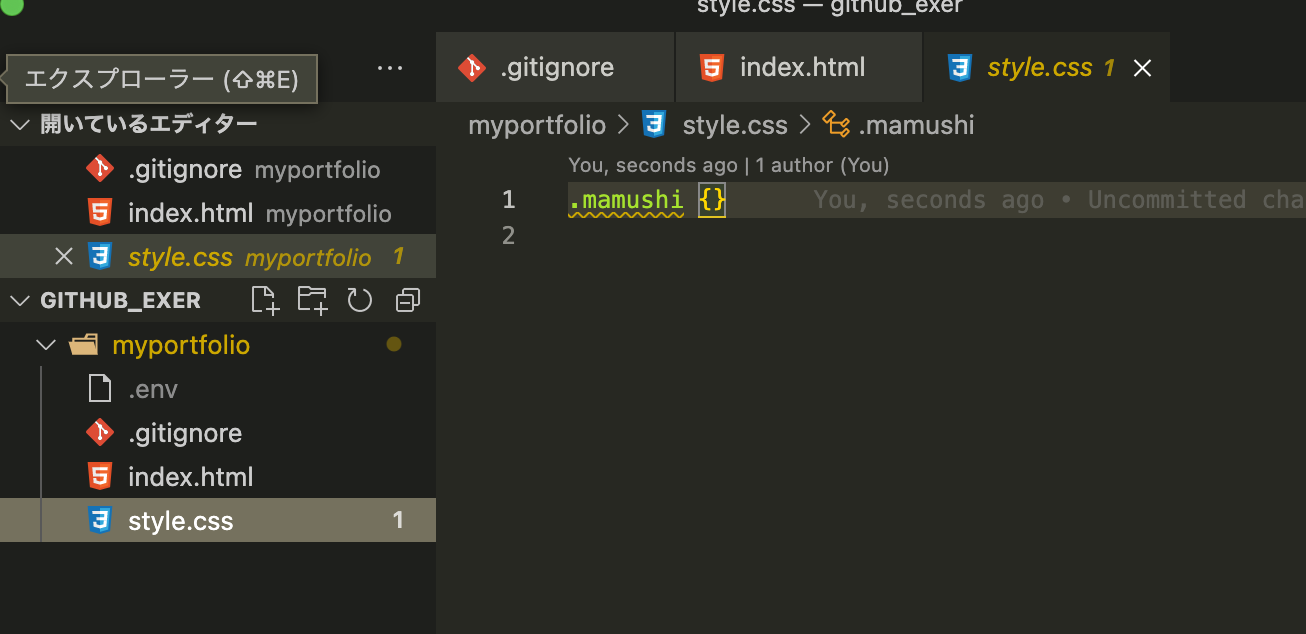This screenshot has width=1306, height=634.
Task: Click the change count badge on style.css
Action: pyautogui.click(x=397, y=520)
